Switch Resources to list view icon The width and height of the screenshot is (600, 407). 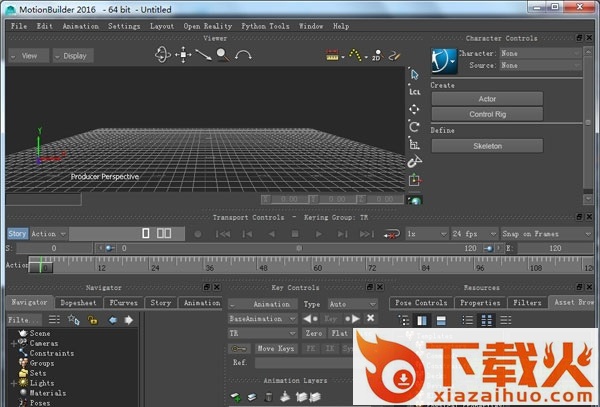click(468, 320)
